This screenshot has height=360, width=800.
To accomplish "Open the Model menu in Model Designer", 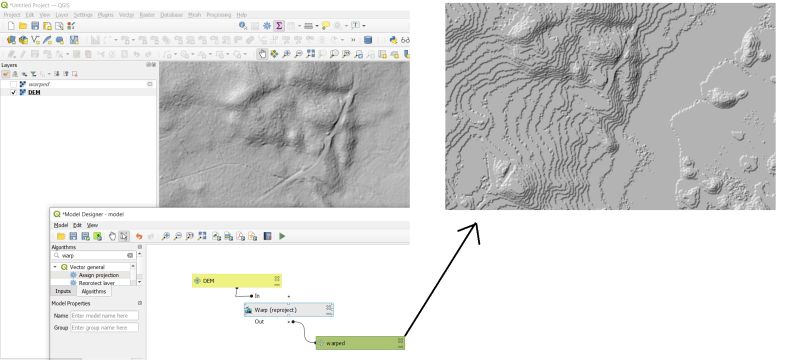I will [61, 225].
